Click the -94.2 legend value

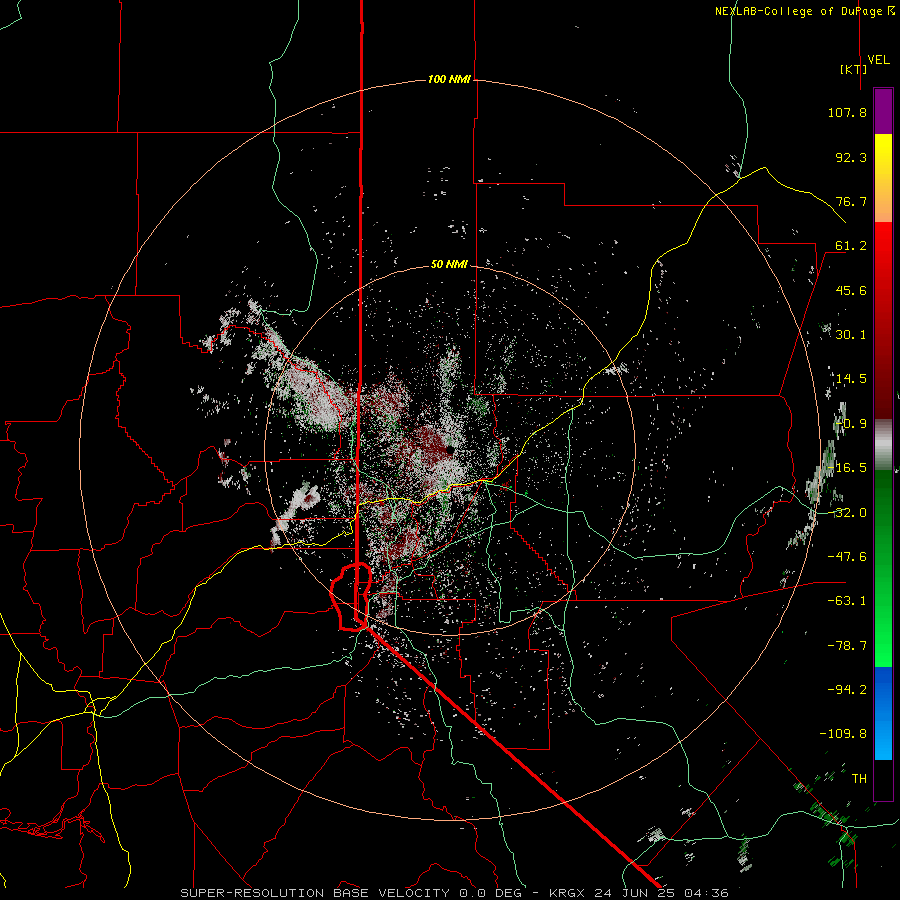coord(847,690)
